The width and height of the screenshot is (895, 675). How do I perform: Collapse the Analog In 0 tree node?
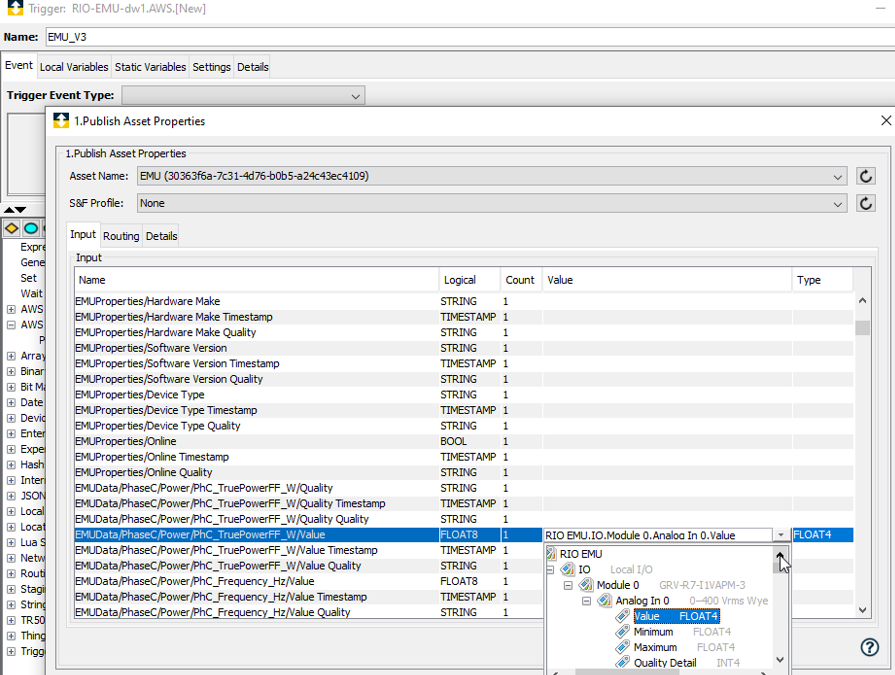click(x=586, y=601)
